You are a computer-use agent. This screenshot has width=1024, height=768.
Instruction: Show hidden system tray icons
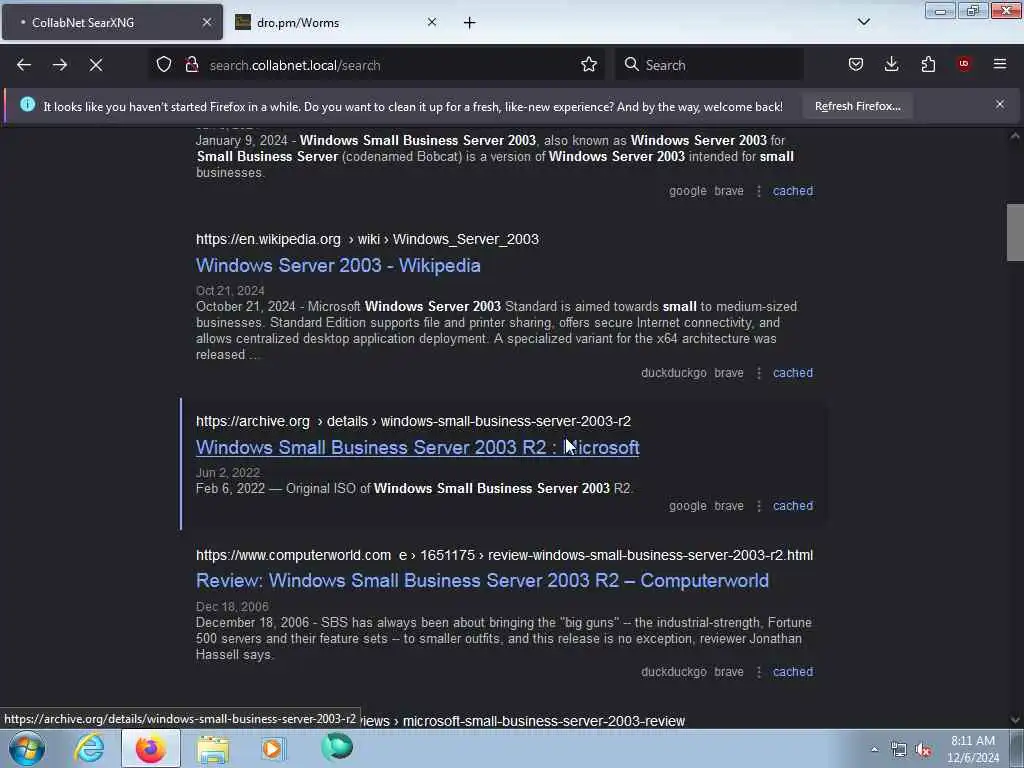tap(874, 750)
